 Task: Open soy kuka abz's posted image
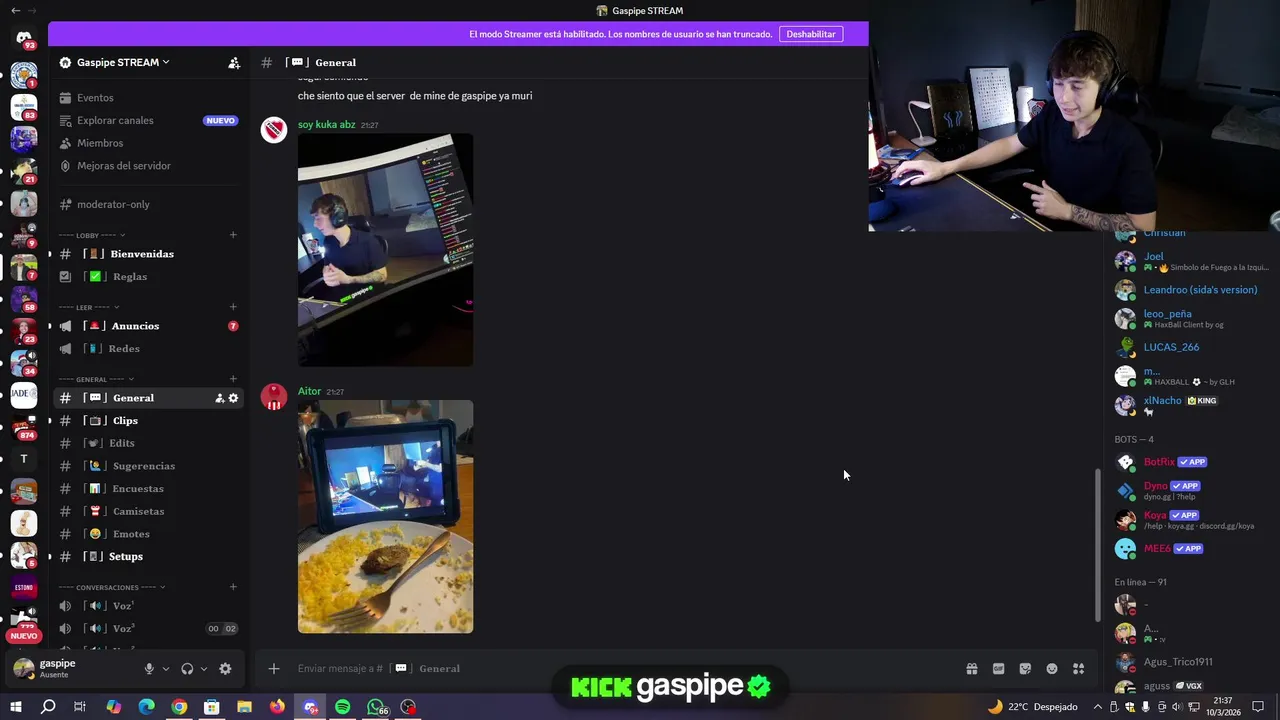click(x=385, y=250)
